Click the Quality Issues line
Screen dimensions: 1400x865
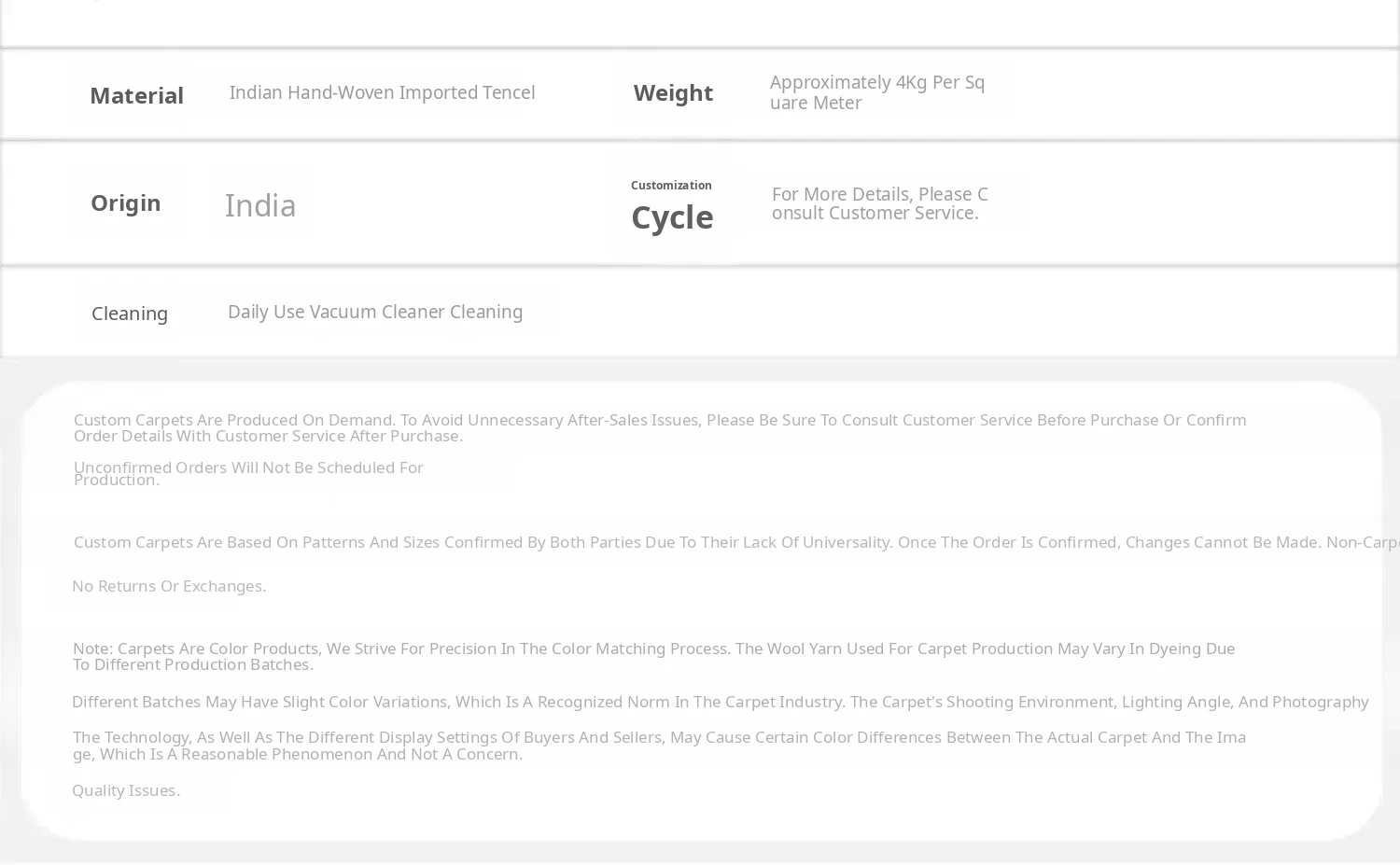tap(126, 790)
